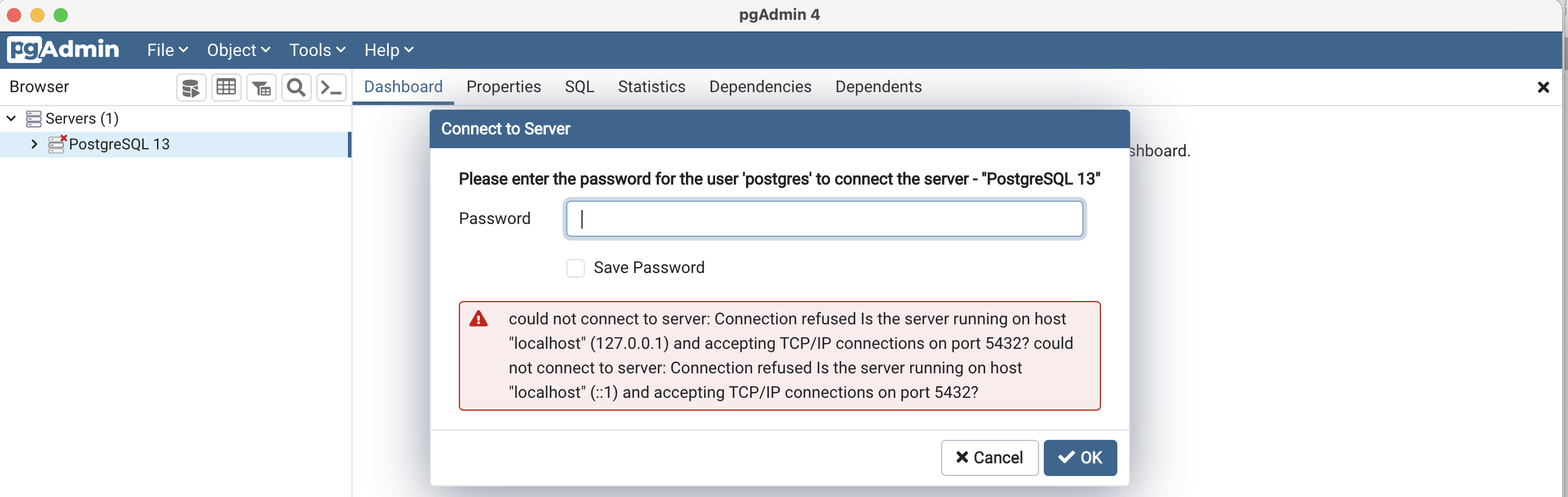Switch to the Dependents tab
This screenshot has height=497, width=1568.
[879, 87]
